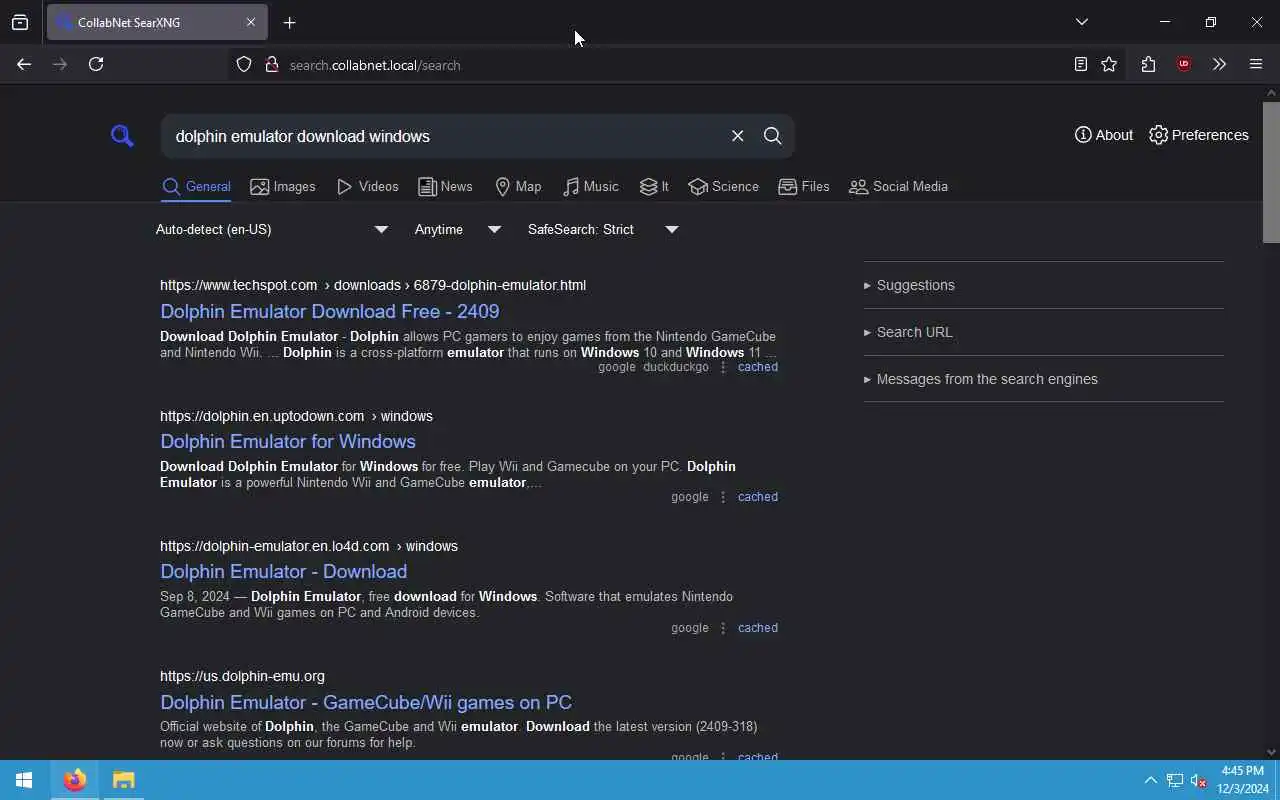Show more tools overflow chevrons
1280x800 pixels.
[1219, 64]
